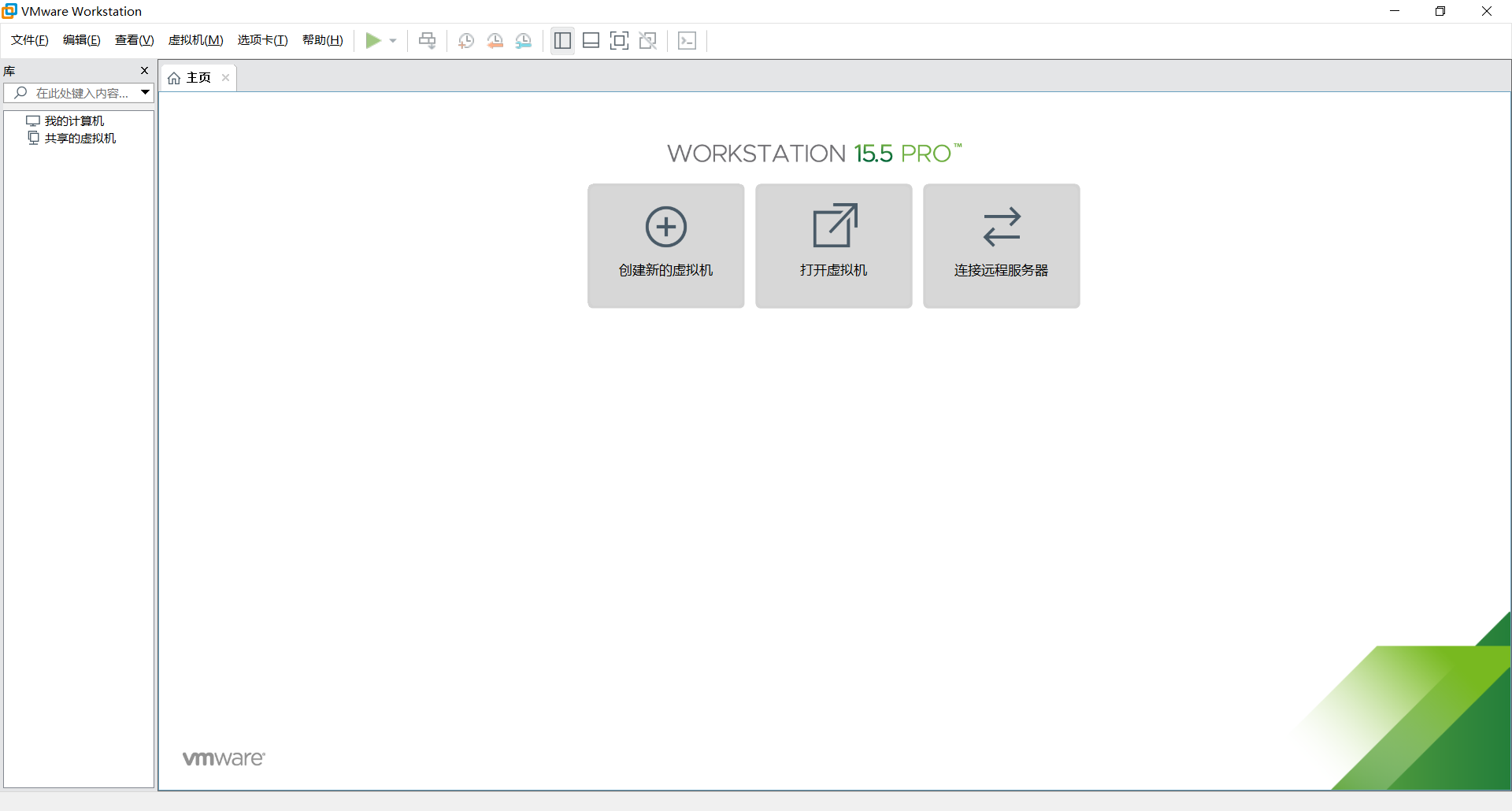Viewport: 1512px width, 811px height.
Task: Restore down the VMware Workstation window
Action: coord(1440,11)
